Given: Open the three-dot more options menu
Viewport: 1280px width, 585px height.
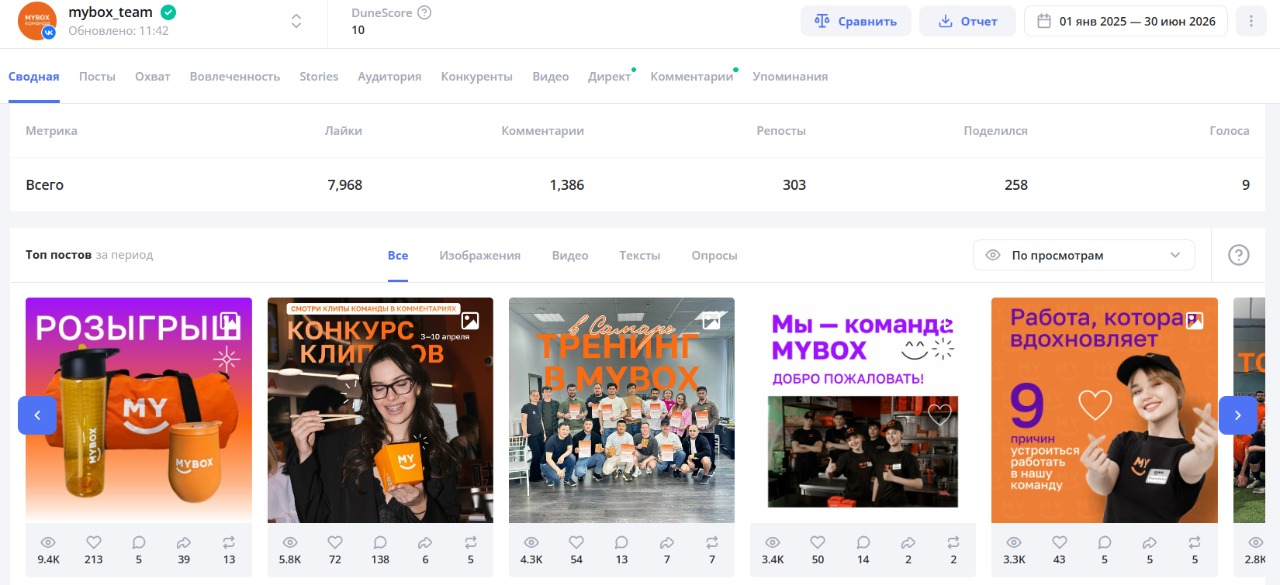Looking at the screenshot, I should tap(1251, 21).
